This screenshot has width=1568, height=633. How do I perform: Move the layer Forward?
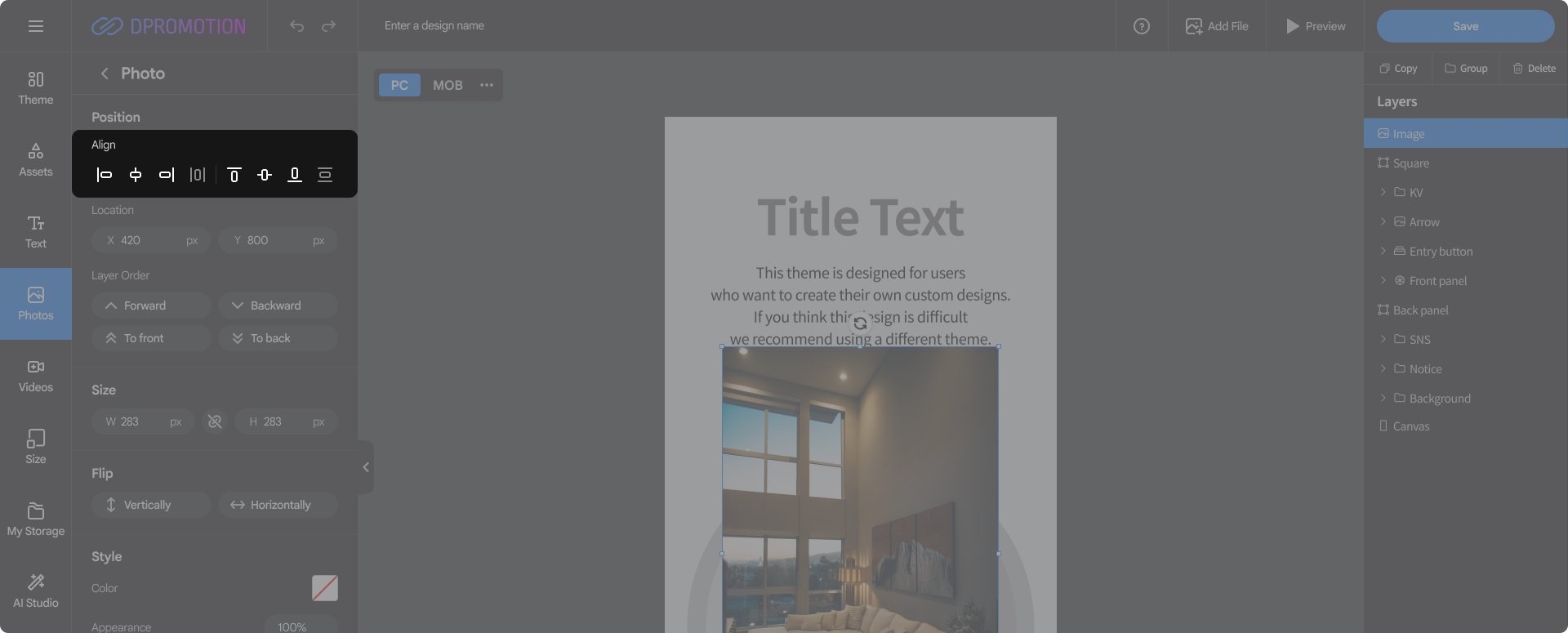[152, 305]
